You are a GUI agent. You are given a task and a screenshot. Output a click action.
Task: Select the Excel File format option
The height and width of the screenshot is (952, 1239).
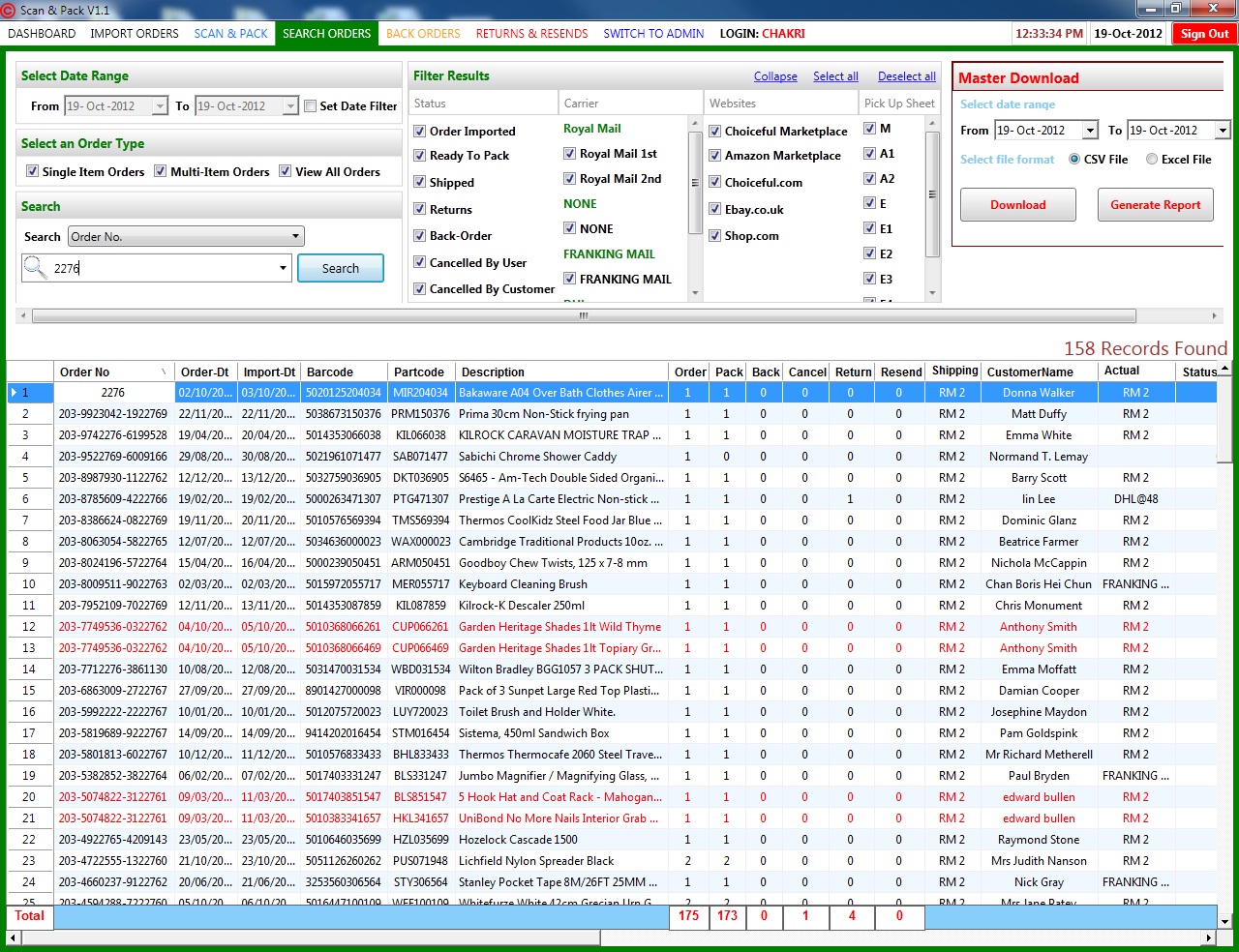[x=1152, y=160]
